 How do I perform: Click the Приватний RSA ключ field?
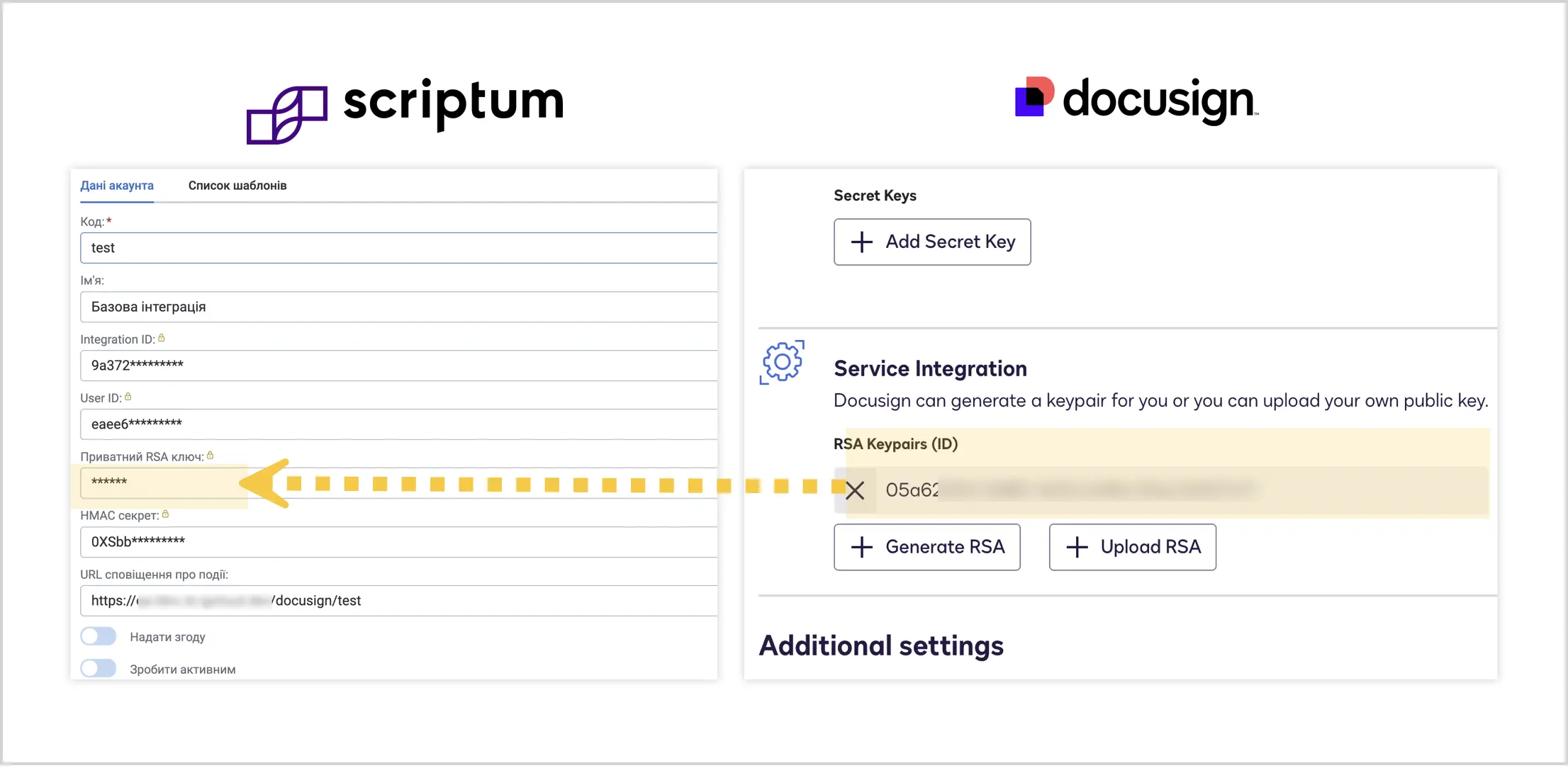(x=399, y=482)
